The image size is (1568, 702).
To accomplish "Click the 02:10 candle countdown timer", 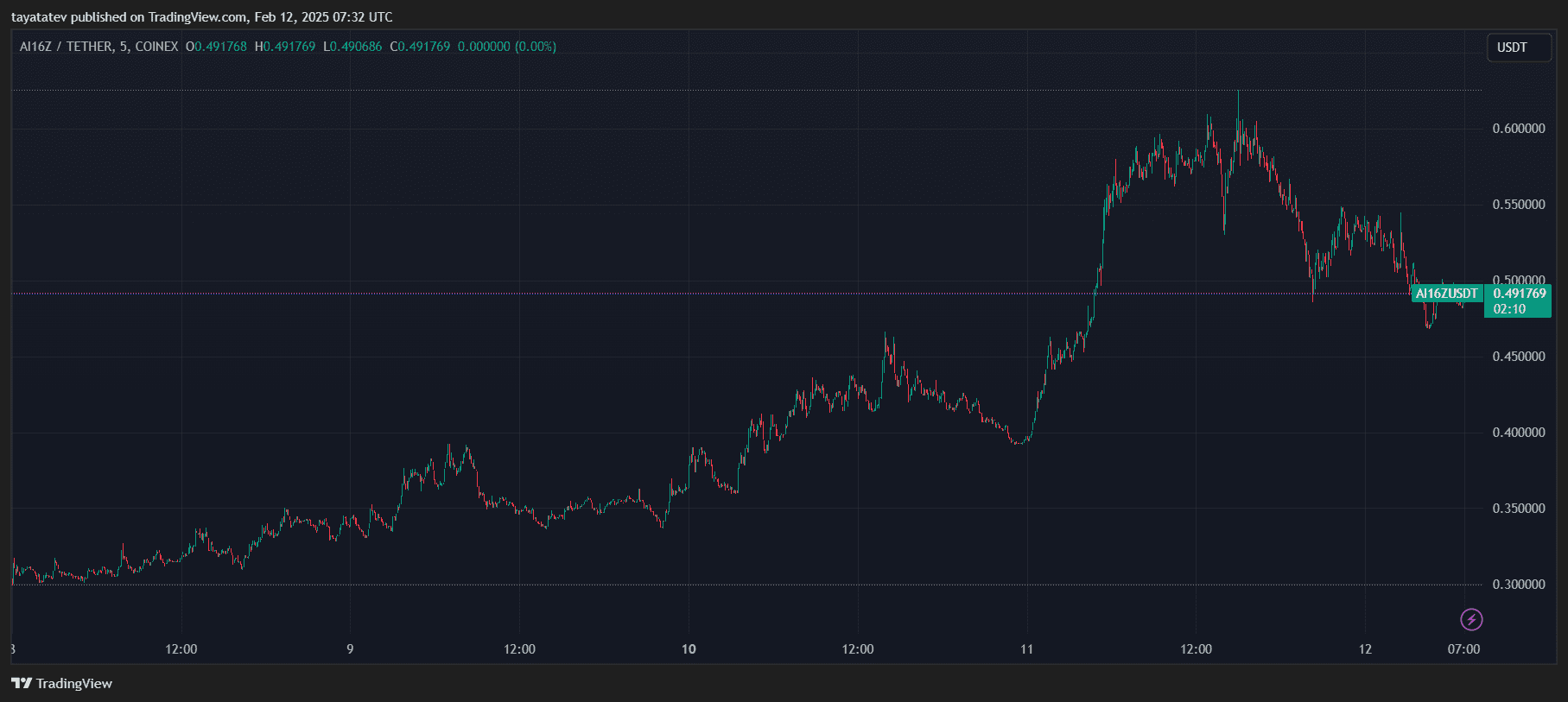I will (1509, 309).
